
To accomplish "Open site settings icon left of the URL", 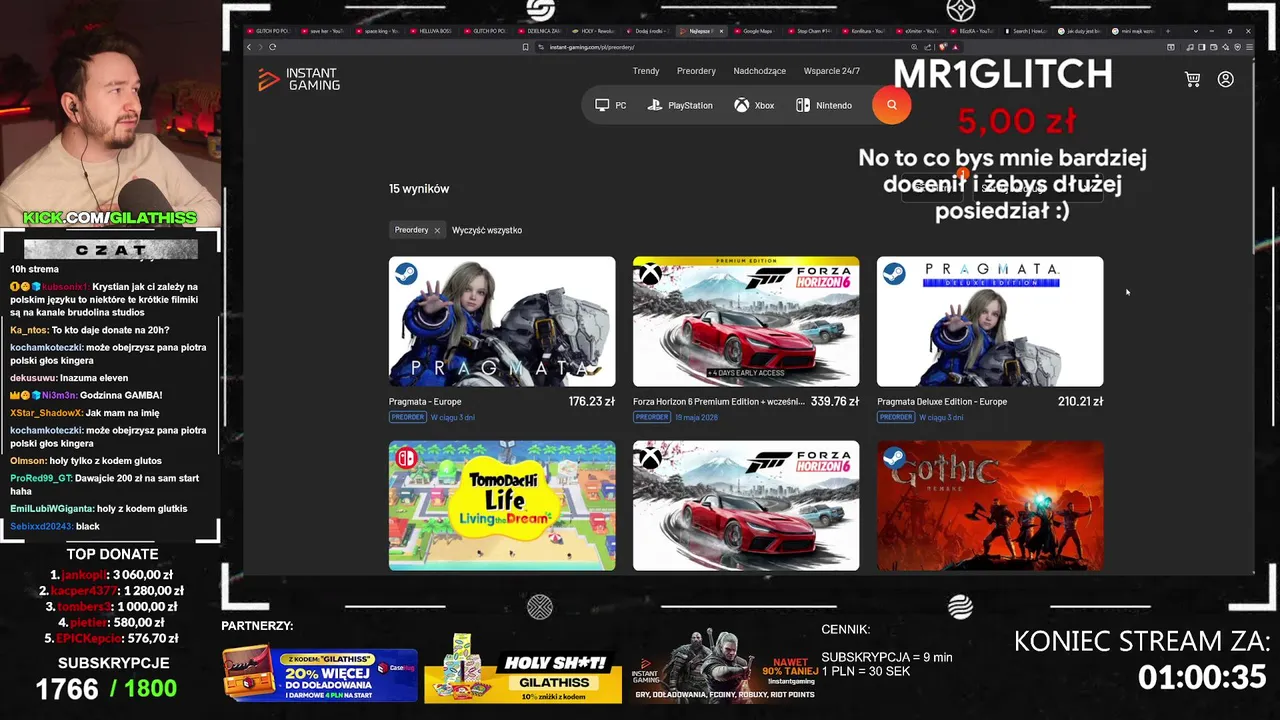I will (541, 47).
